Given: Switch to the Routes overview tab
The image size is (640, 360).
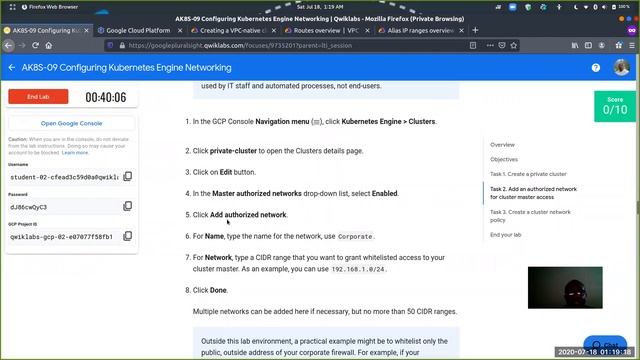Looking at the screenshot, I should (x=326, y=31).
